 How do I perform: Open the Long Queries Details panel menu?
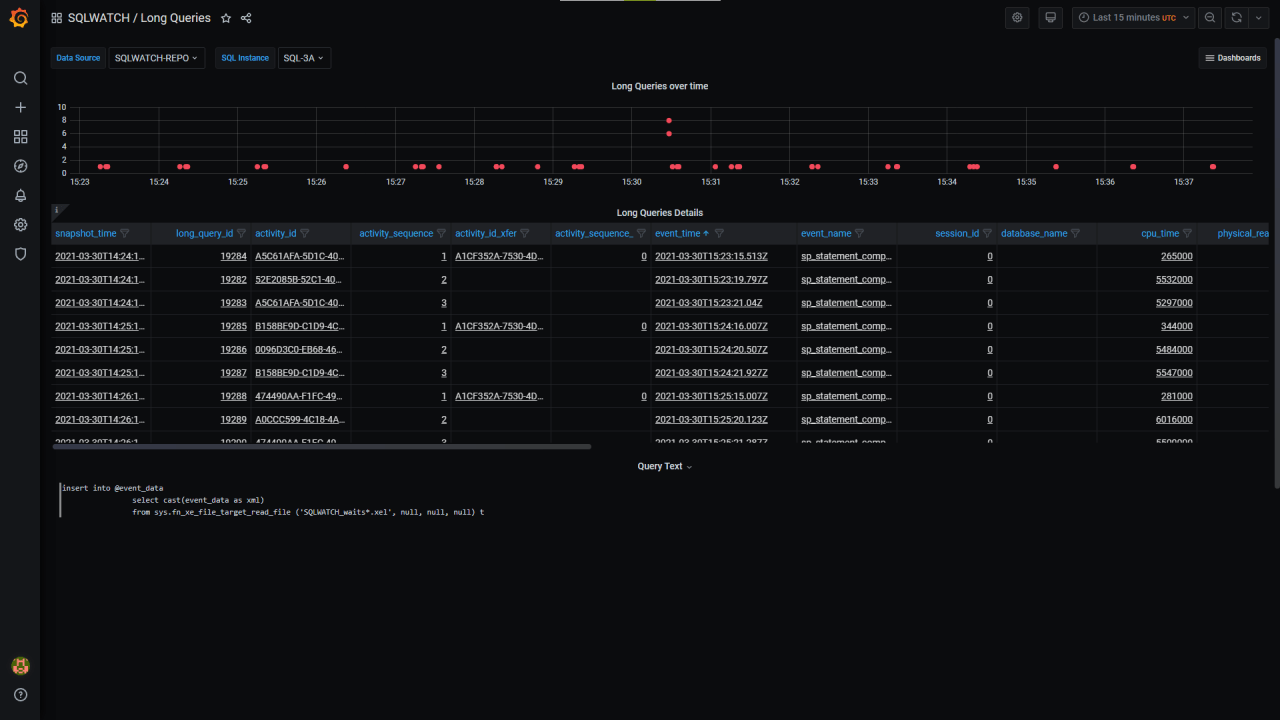660,212
